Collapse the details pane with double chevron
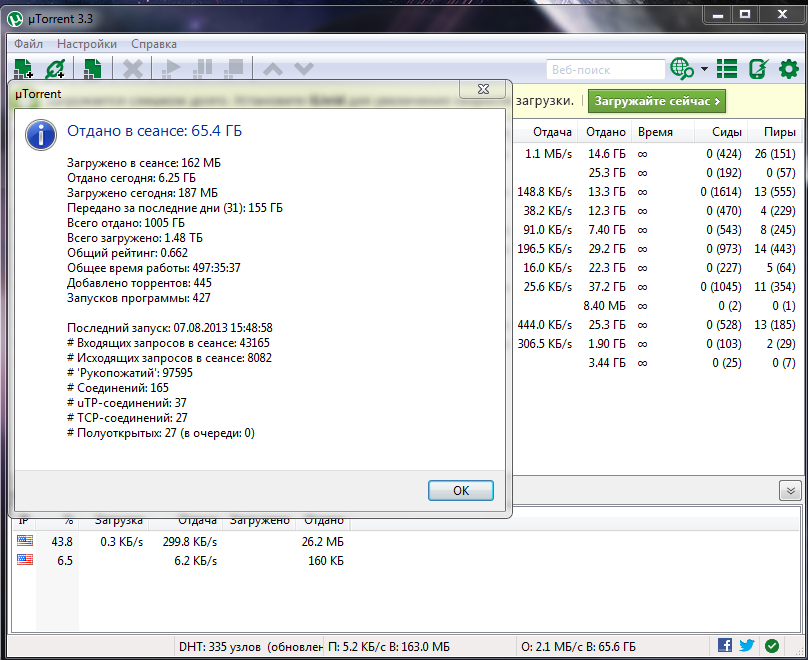The height and width of the screenshot is (660, 808). [x=790, y=491]
